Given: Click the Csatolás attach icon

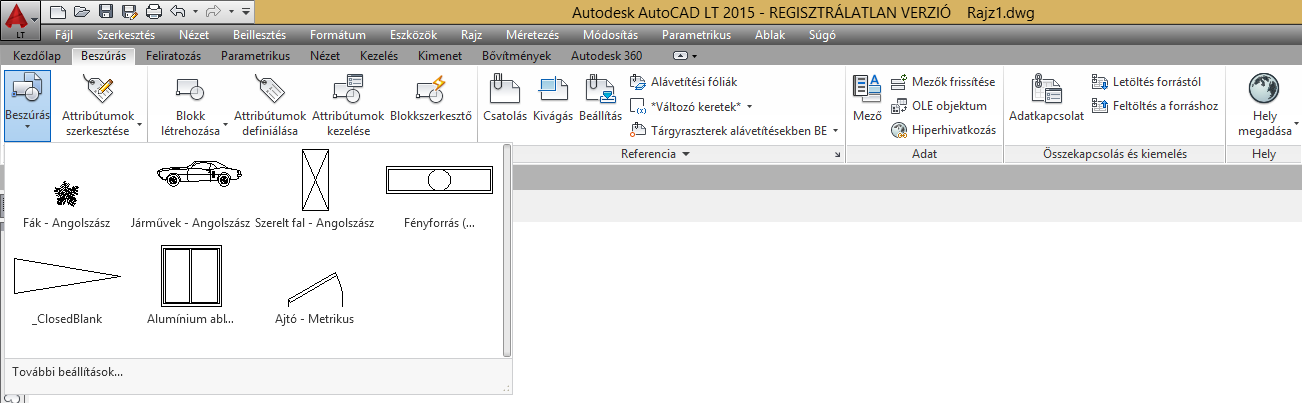Looking at the screenshot, I should pos(505,90).
